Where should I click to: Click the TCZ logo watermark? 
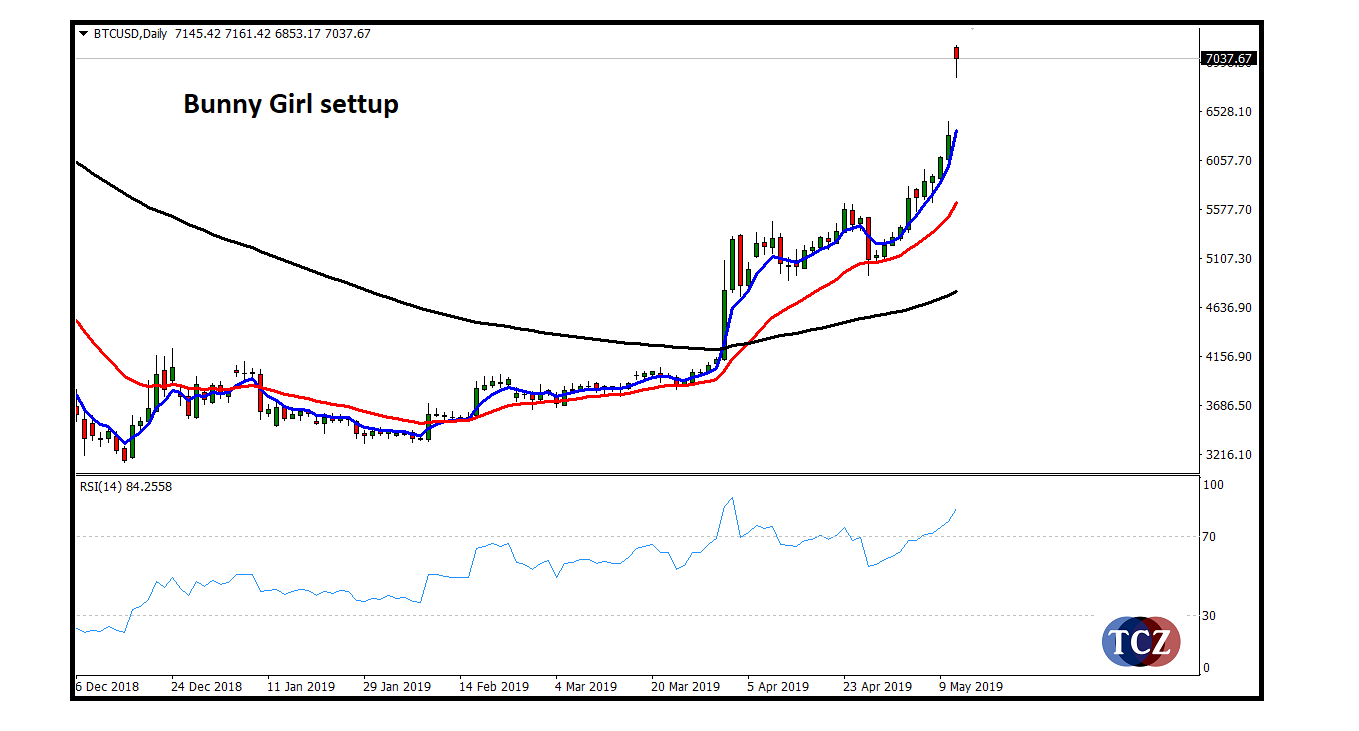pyautogui.click(x=1141, y=641)
